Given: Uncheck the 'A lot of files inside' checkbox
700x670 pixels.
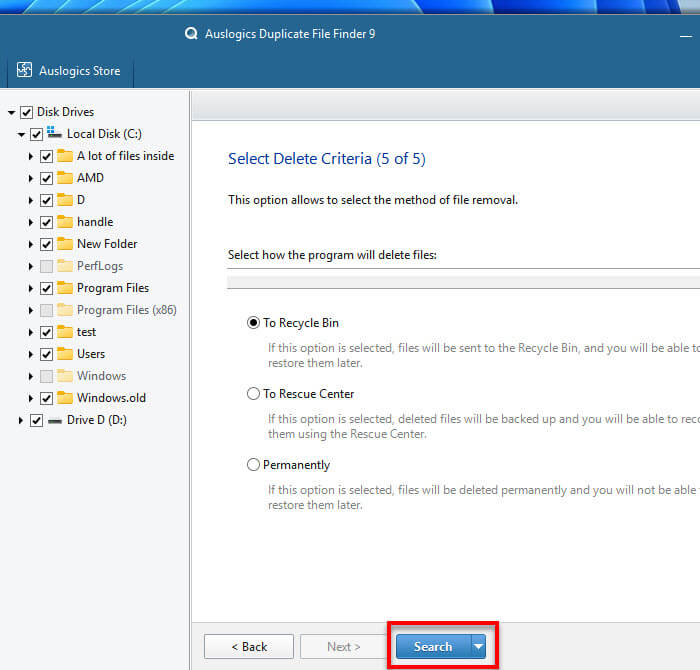Looking at the screenshot, I should coord(46,156).
